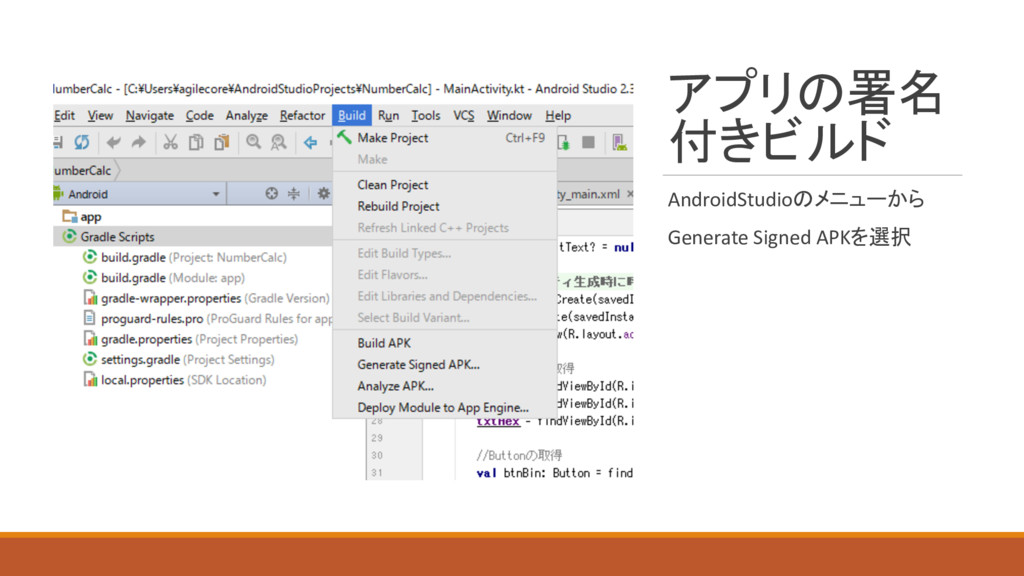The width and height of the screenshot is (1024, 576).
Task: Open the Navigate menu
Action: pos(150,116)
